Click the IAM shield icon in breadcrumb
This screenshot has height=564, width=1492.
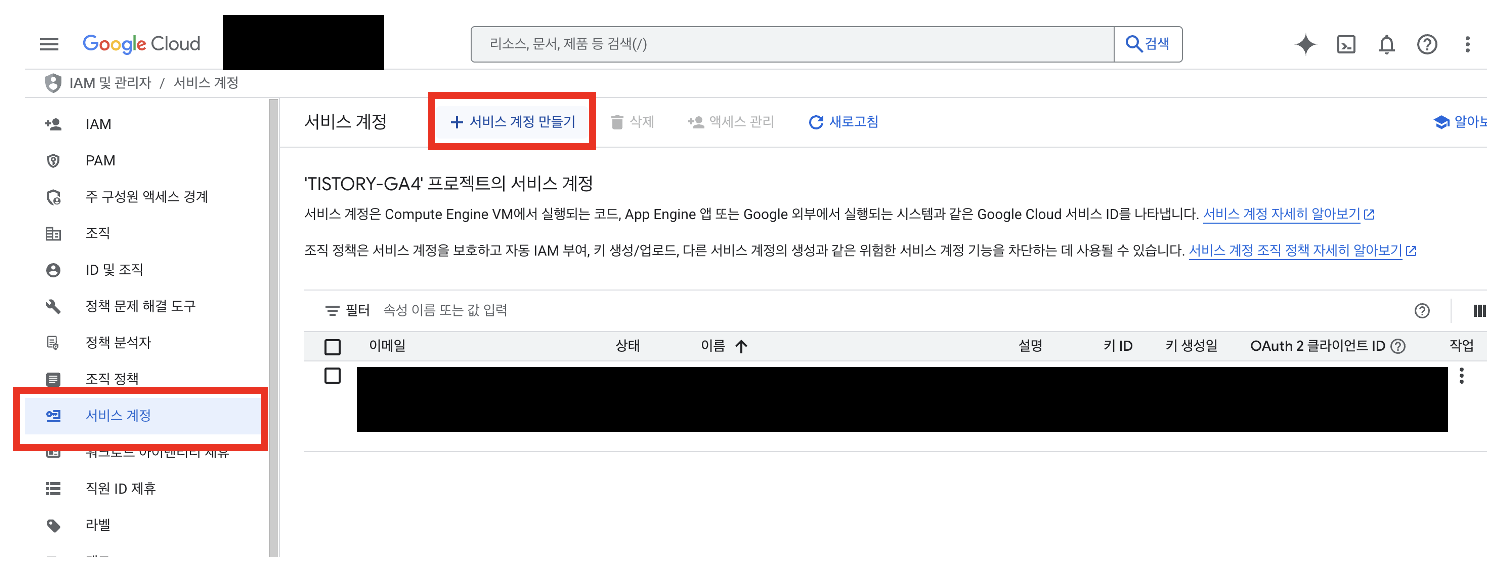[x=53, y=83]
